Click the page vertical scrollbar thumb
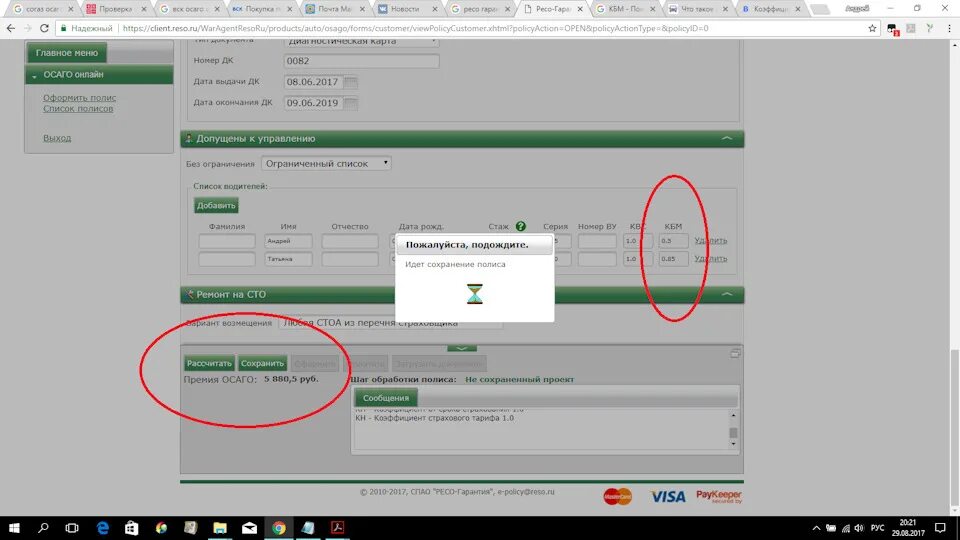960x540 pixels. pos(954,426)
